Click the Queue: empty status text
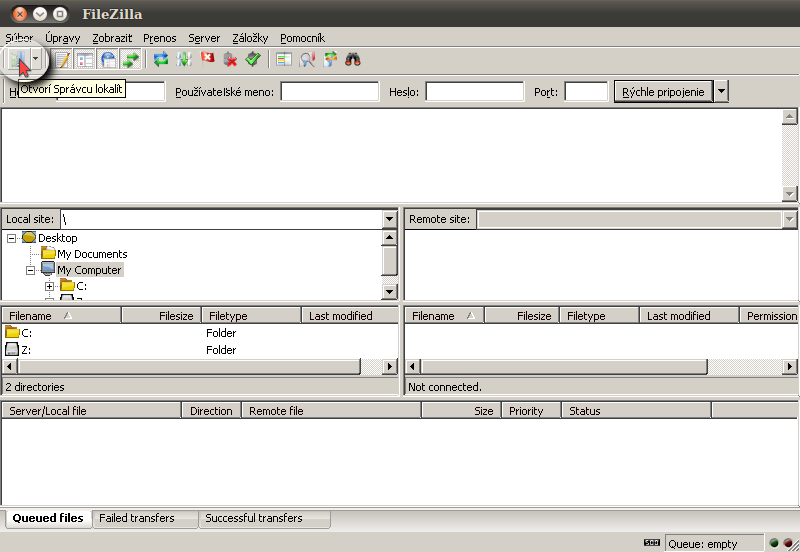Image resolution: width=800 pixels, height=552 pixels. (x=703, y=544)
